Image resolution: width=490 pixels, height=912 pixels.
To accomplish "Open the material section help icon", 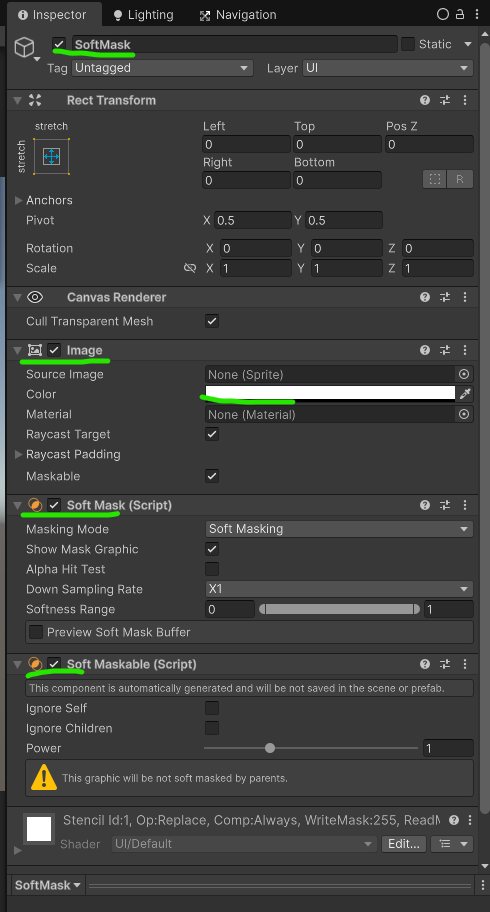I will click(454, 820).
